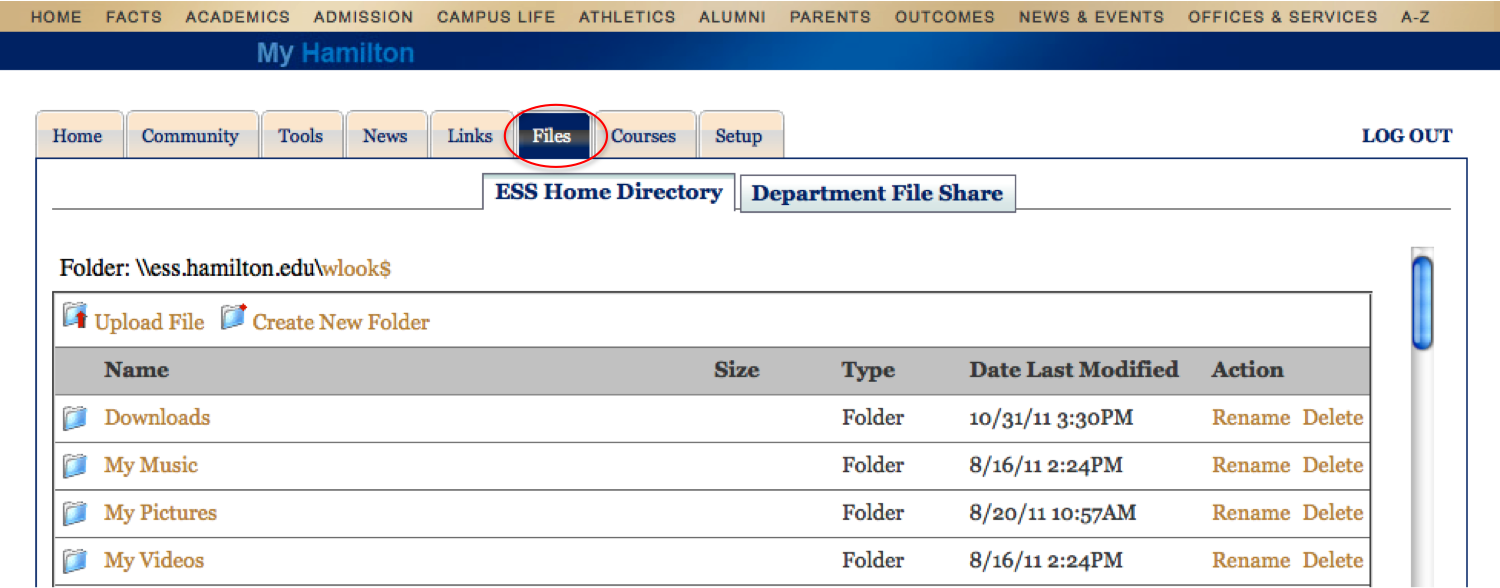
Task: Rename the My Pictures folder
Action: coord(1251,513)
